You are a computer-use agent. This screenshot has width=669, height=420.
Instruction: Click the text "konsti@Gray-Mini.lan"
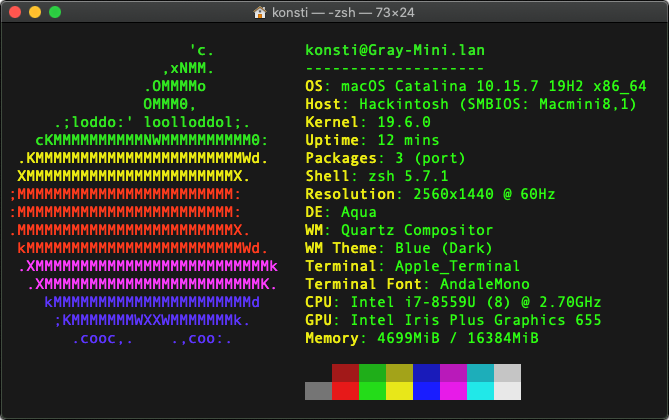(x=395, y=50)
